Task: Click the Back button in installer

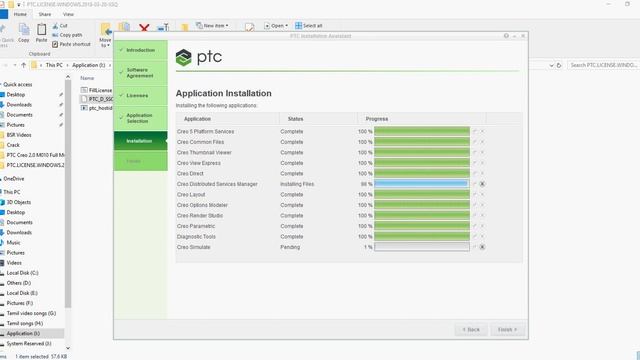Action: (471, 329)
